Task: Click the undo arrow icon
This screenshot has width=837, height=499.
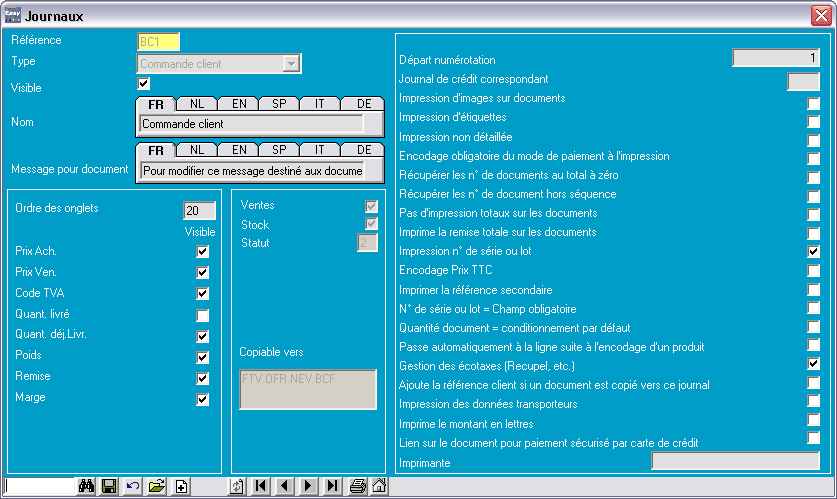Action: tap(132, 487)
